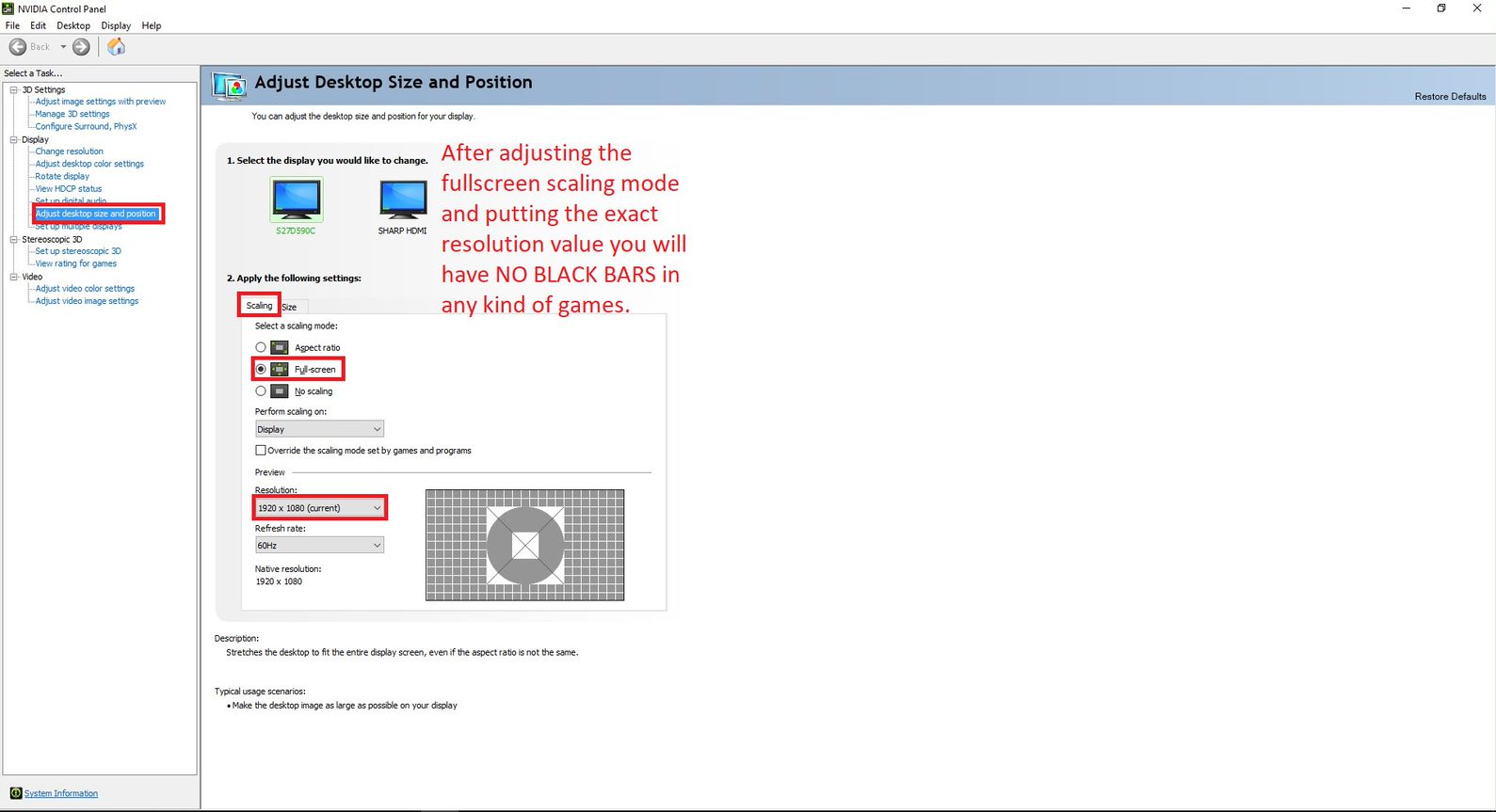Collapse the 3D Settings tree node
This screenshot has width=1496, height=812.
(14, 89)
